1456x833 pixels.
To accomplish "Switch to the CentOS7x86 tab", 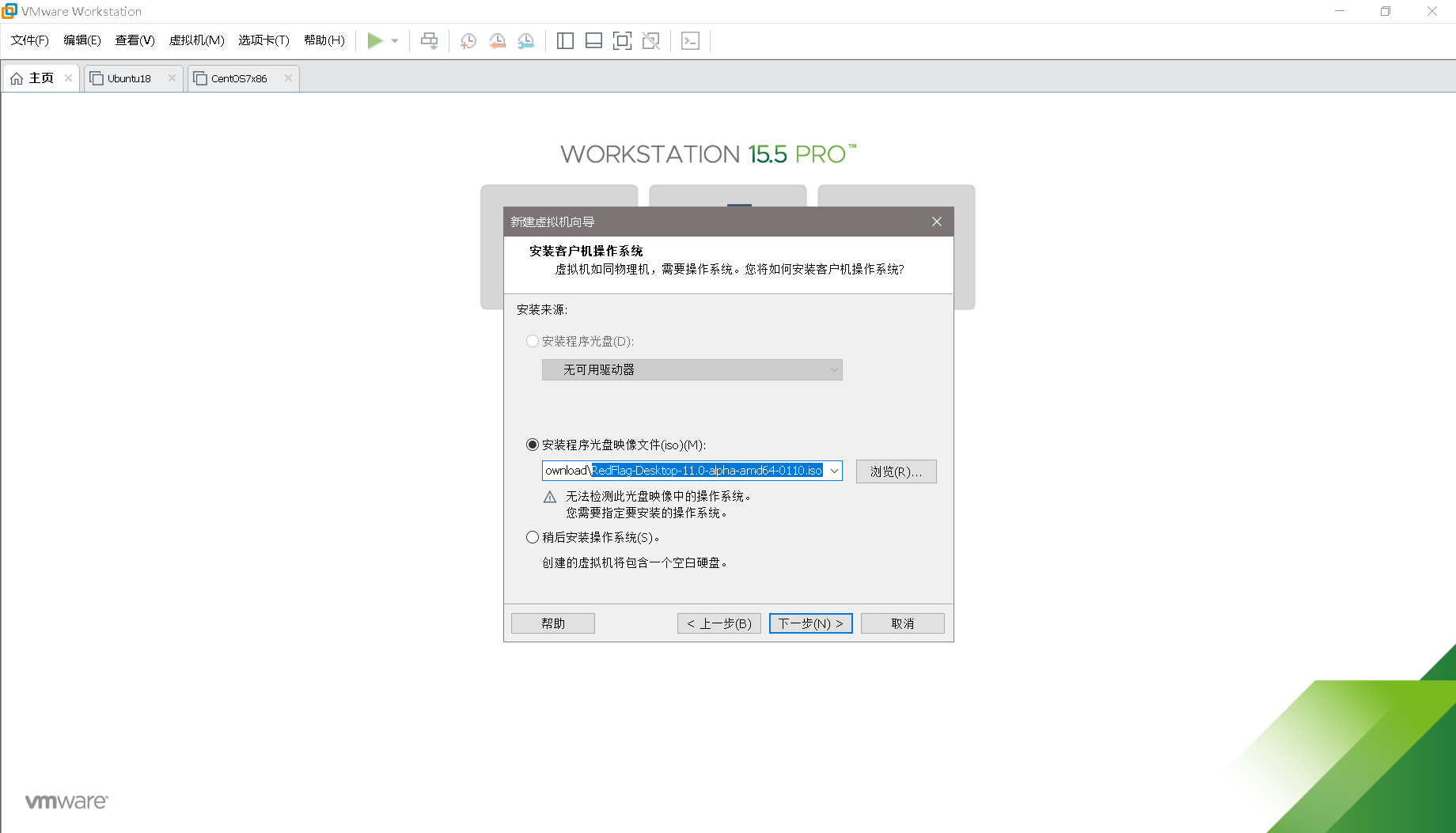I will (243, 78).
